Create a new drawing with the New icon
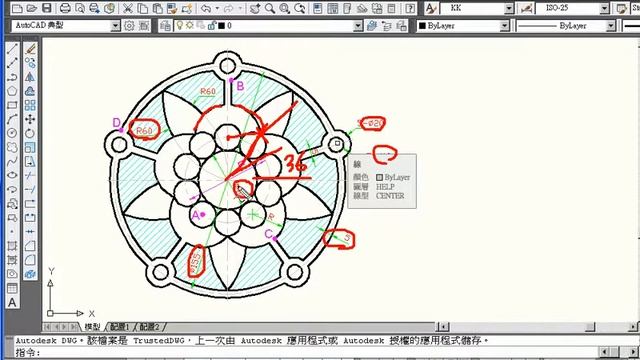Screen dimensions: 640x360 (17, 8)
